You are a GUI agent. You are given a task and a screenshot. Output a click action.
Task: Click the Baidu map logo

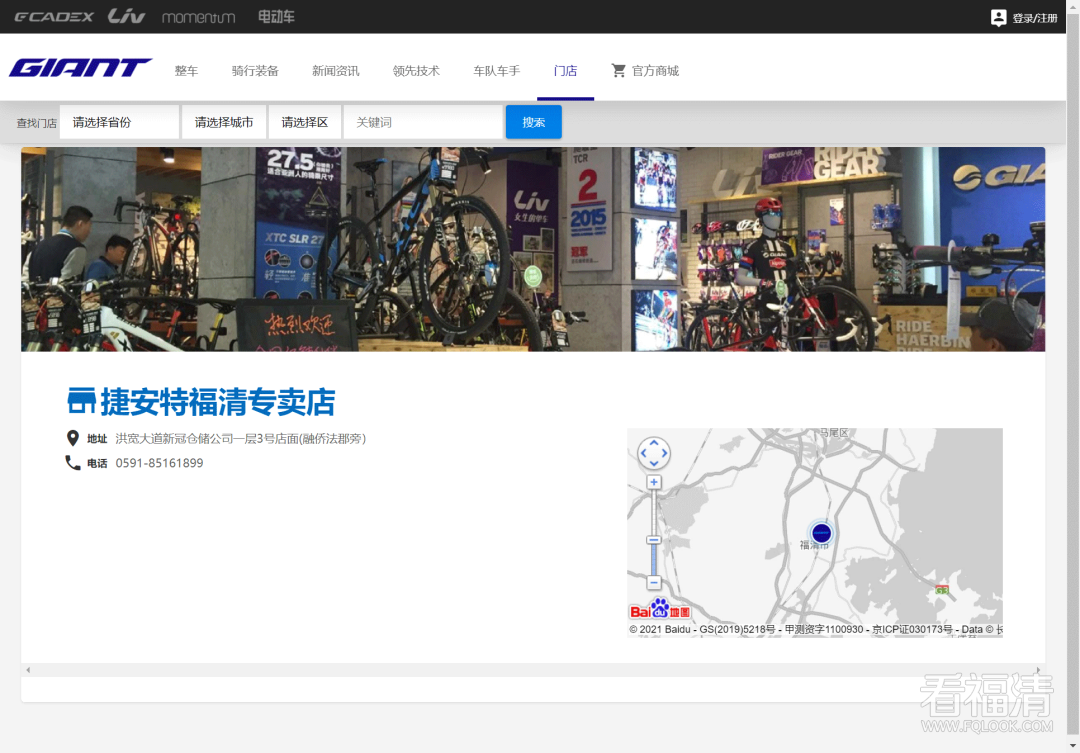pos(660,609)
